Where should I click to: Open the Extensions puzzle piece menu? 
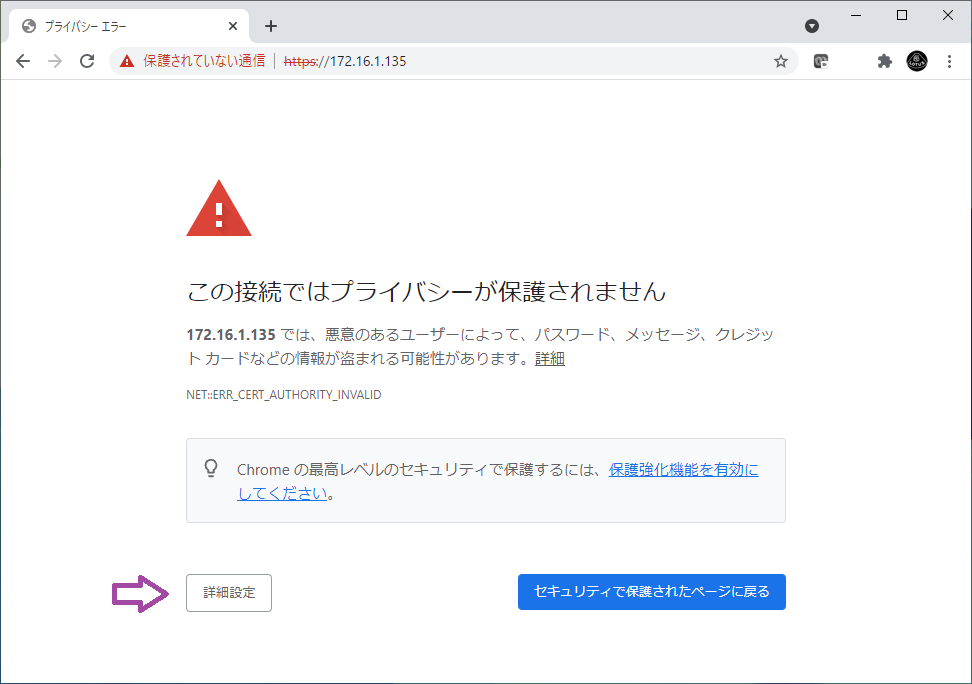(x=884, y=61)
